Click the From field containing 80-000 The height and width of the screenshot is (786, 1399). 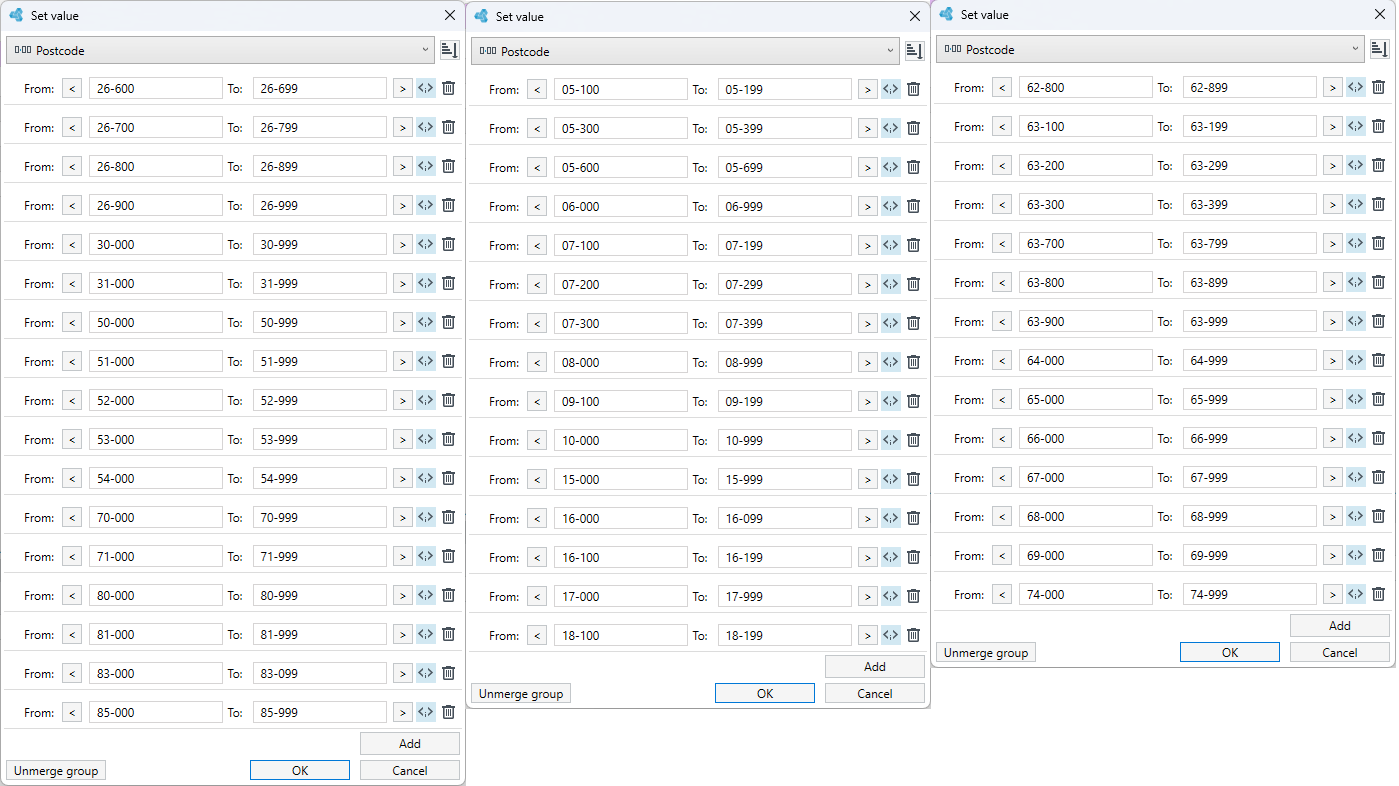[156, 595]
